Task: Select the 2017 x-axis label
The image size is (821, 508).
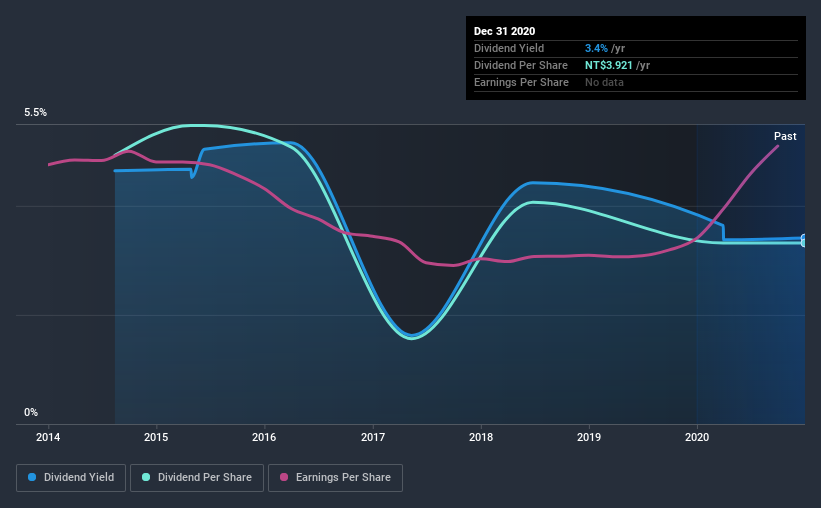Action: tap(373, 437)
